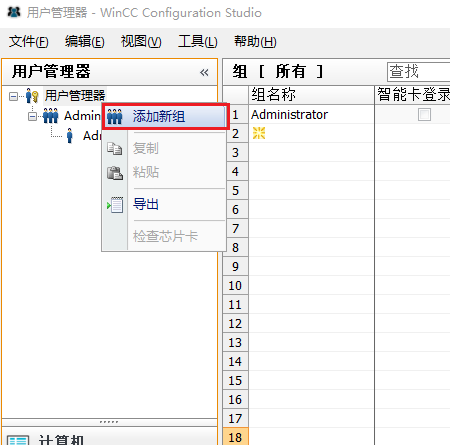Toggle smart card login checkbox for Administrator
The height and width of the screenshot is (445, 450).
click(x=424, y=115)
